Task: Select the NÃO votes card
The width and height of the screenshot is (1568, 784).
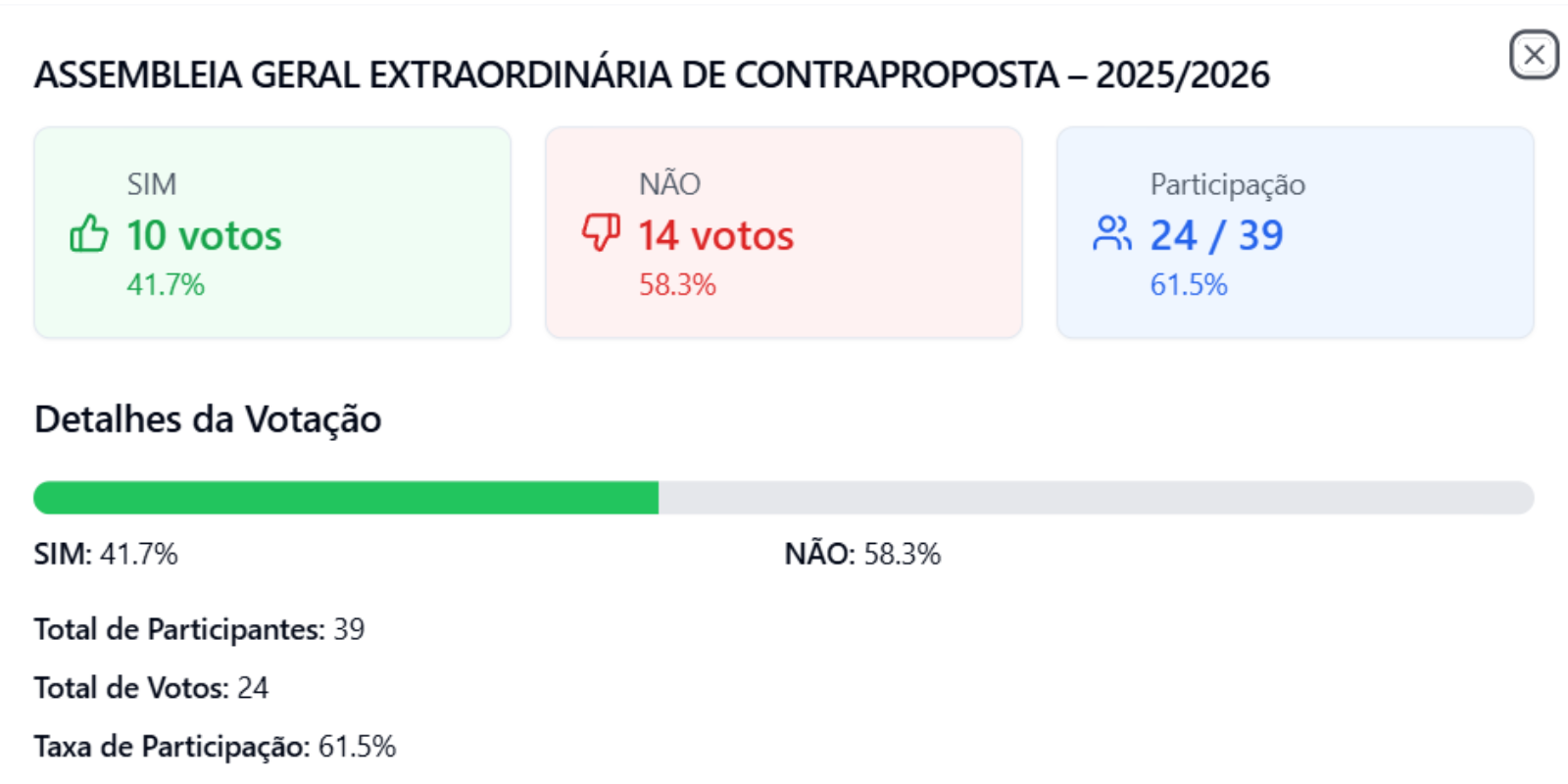Action: coord(784,232)
